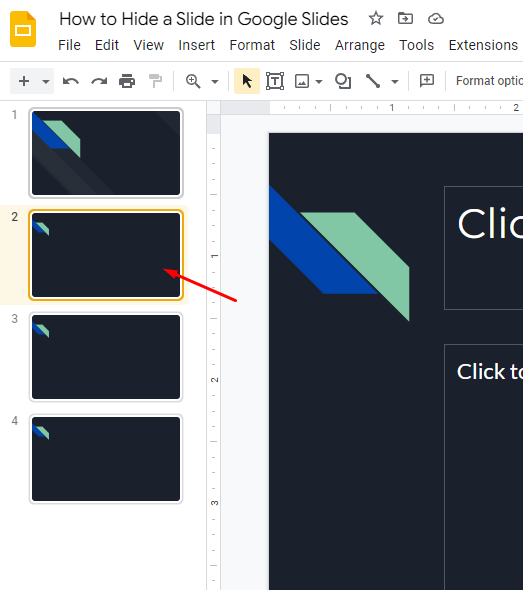Viewport: 523px width, 590px height.
Task: Select slide 3 thumbnail
Action: click(x=106, y=357)
